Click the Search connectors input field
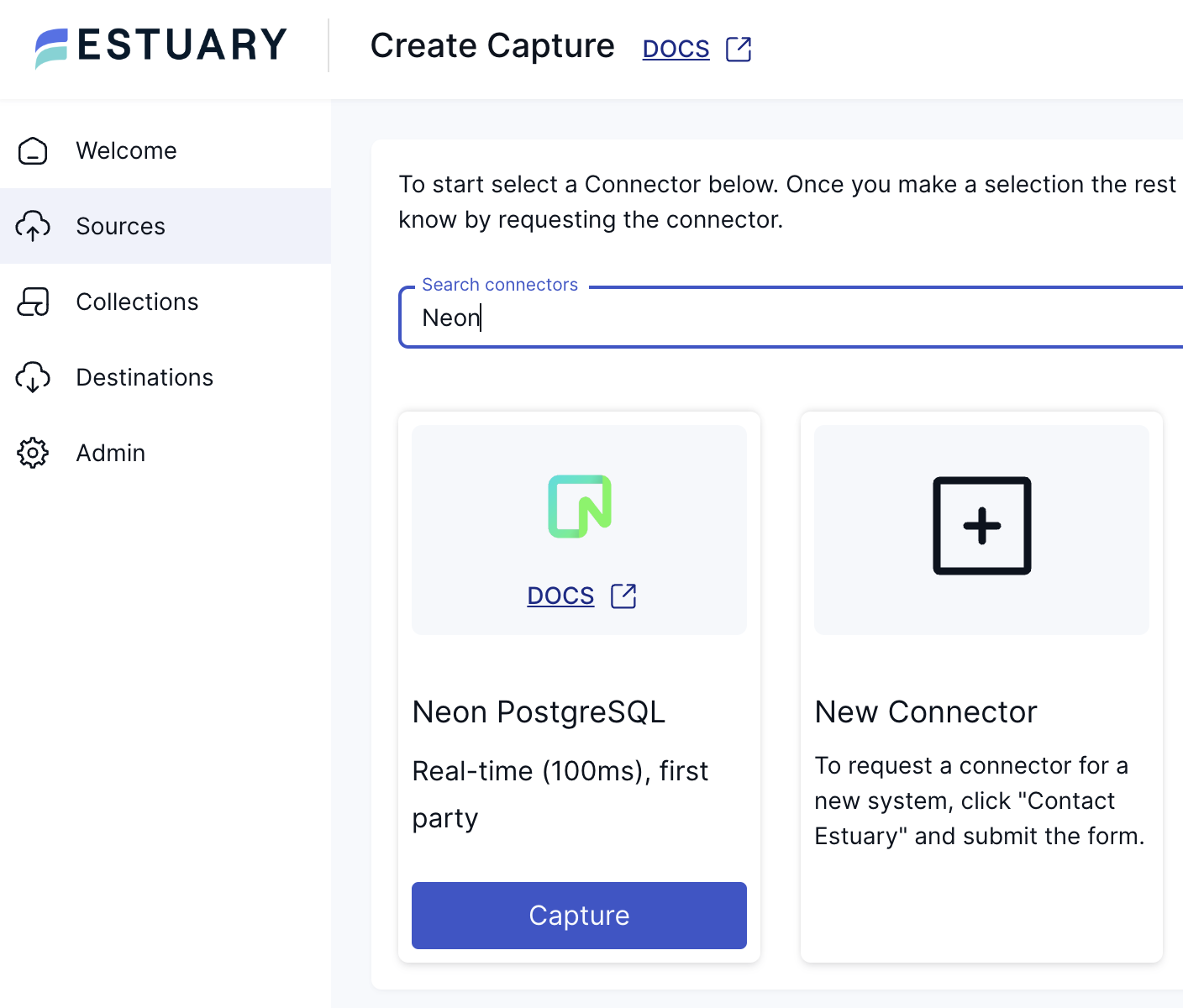This screenshot has width=1183, height=1008. pyautogui.click(x=756, y=318)
